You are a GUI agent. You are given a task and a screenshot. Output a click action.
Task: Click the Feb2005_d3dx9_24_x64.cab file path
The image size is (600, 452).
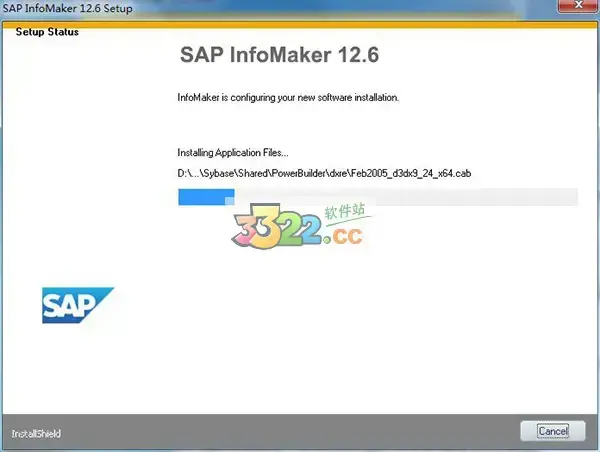324,173
